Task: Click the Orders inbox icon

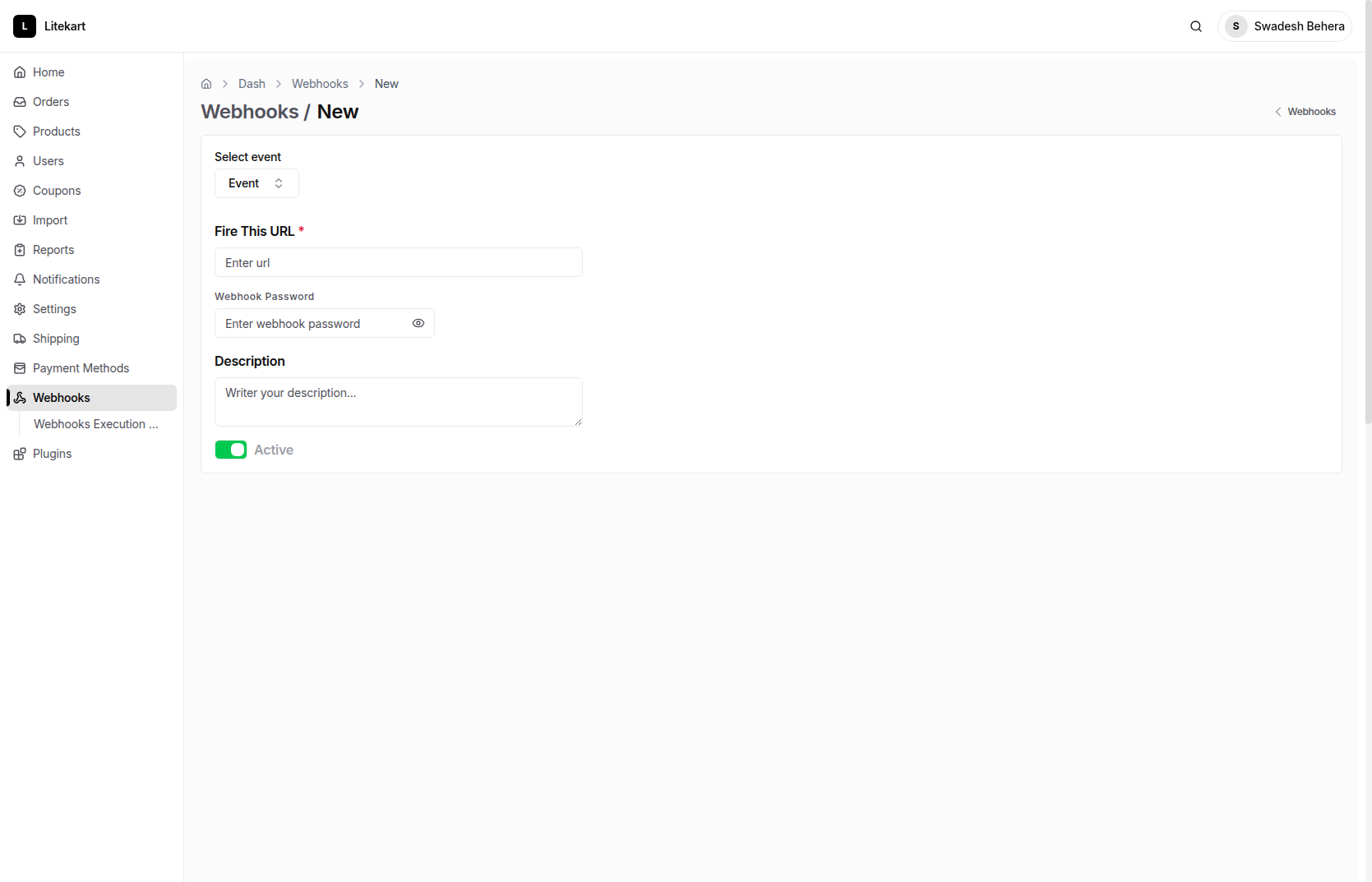Action: [20, 102]
